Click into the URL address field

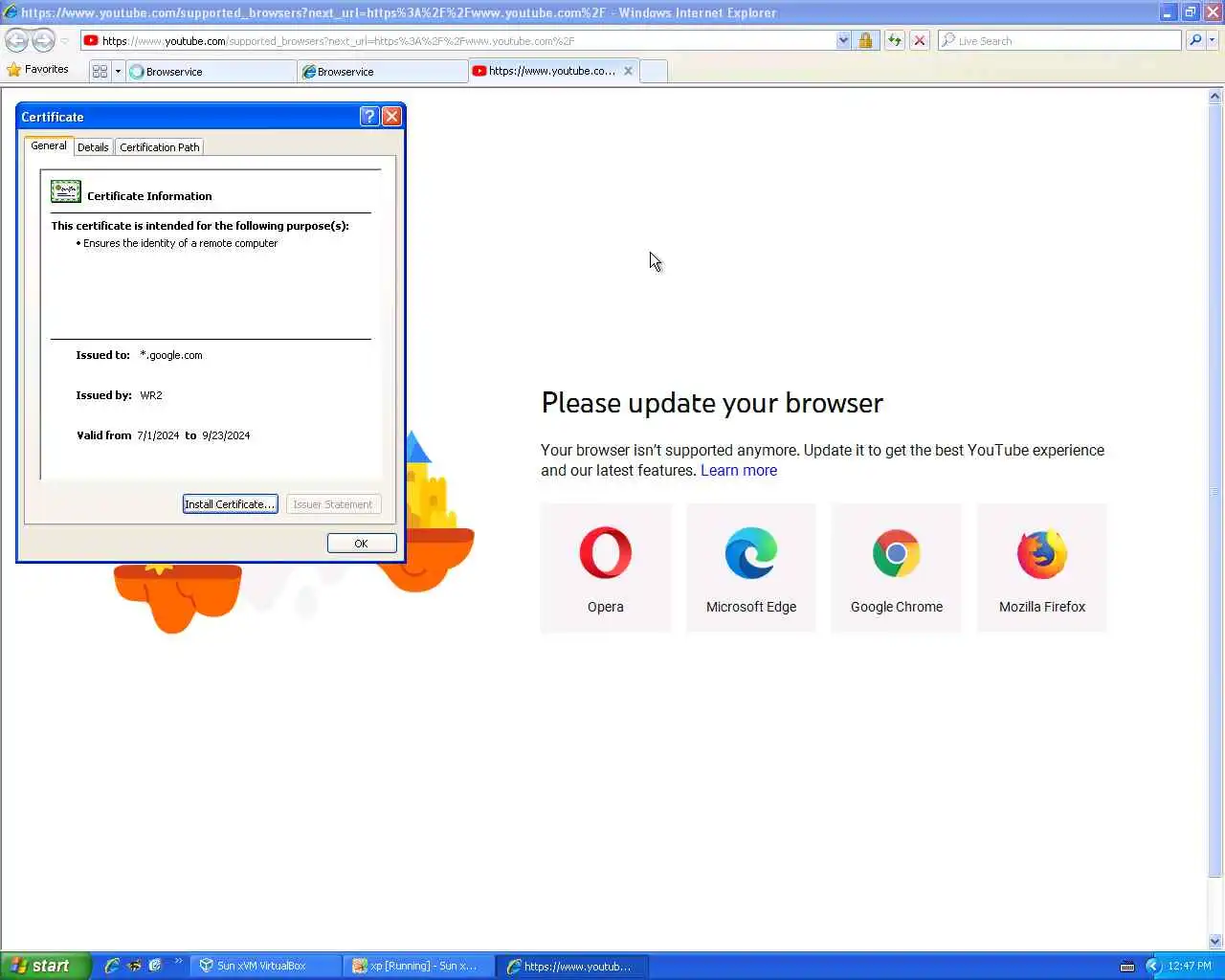(459, 40)
